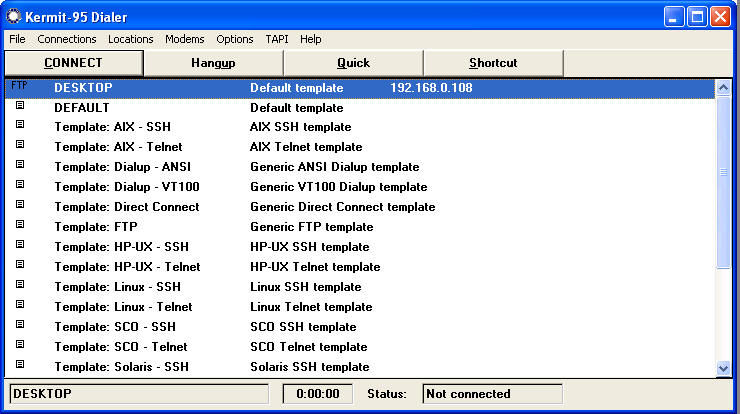Click the Kermit-95 title bar application icon
This screenshot has width=740, height=414.
[13, 16]
